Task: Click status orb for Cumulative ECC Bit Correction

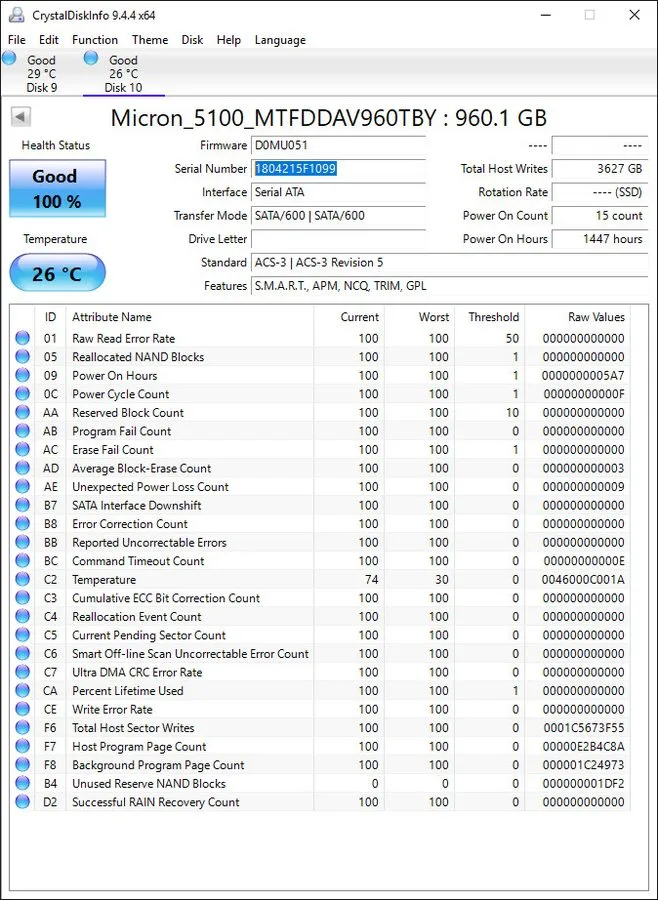Action: tap(22, 598)
